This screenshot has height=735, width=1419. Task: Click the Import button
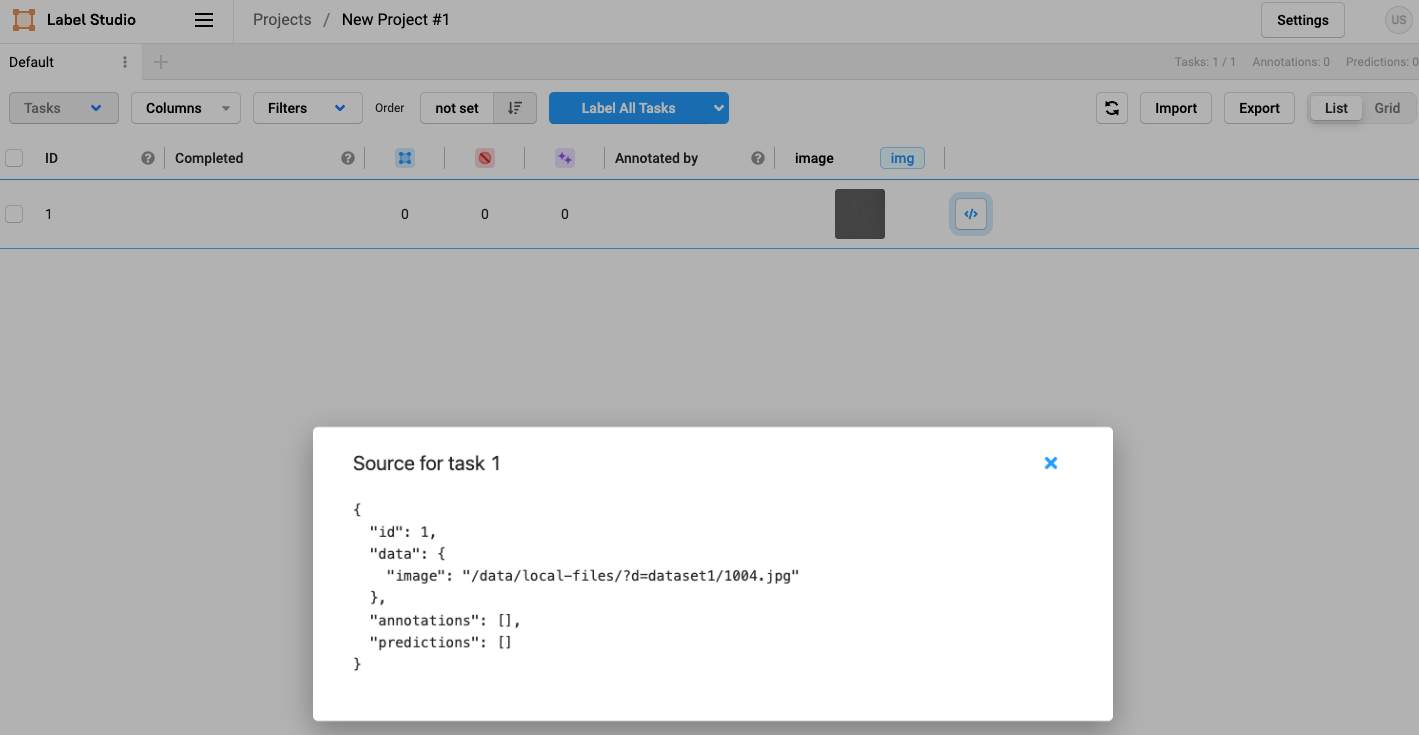[1175, 107]
